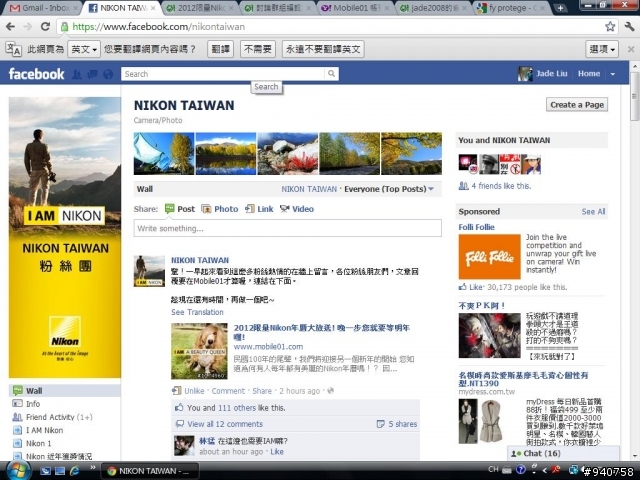Click the Link share option

(x=259, y=209)
